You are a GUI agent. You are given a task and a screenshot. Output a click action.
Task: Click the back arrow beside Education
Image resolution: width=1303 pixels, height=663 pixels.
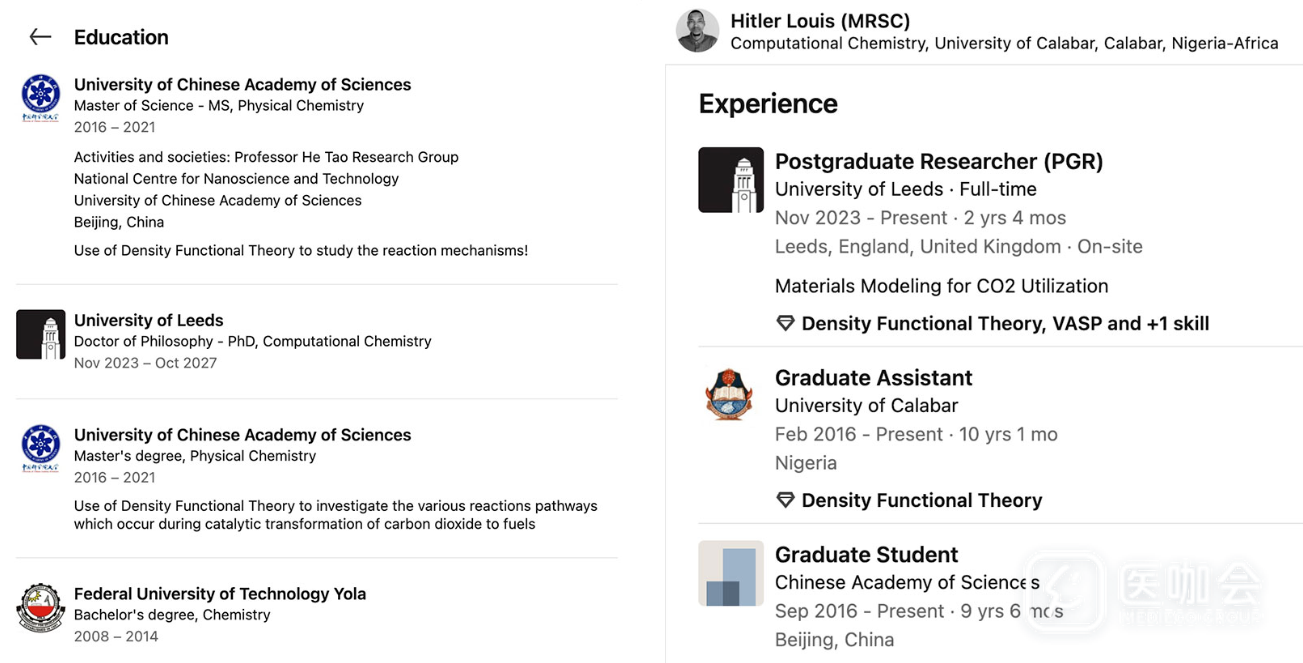pyautogui.click(x=40, y=37)
